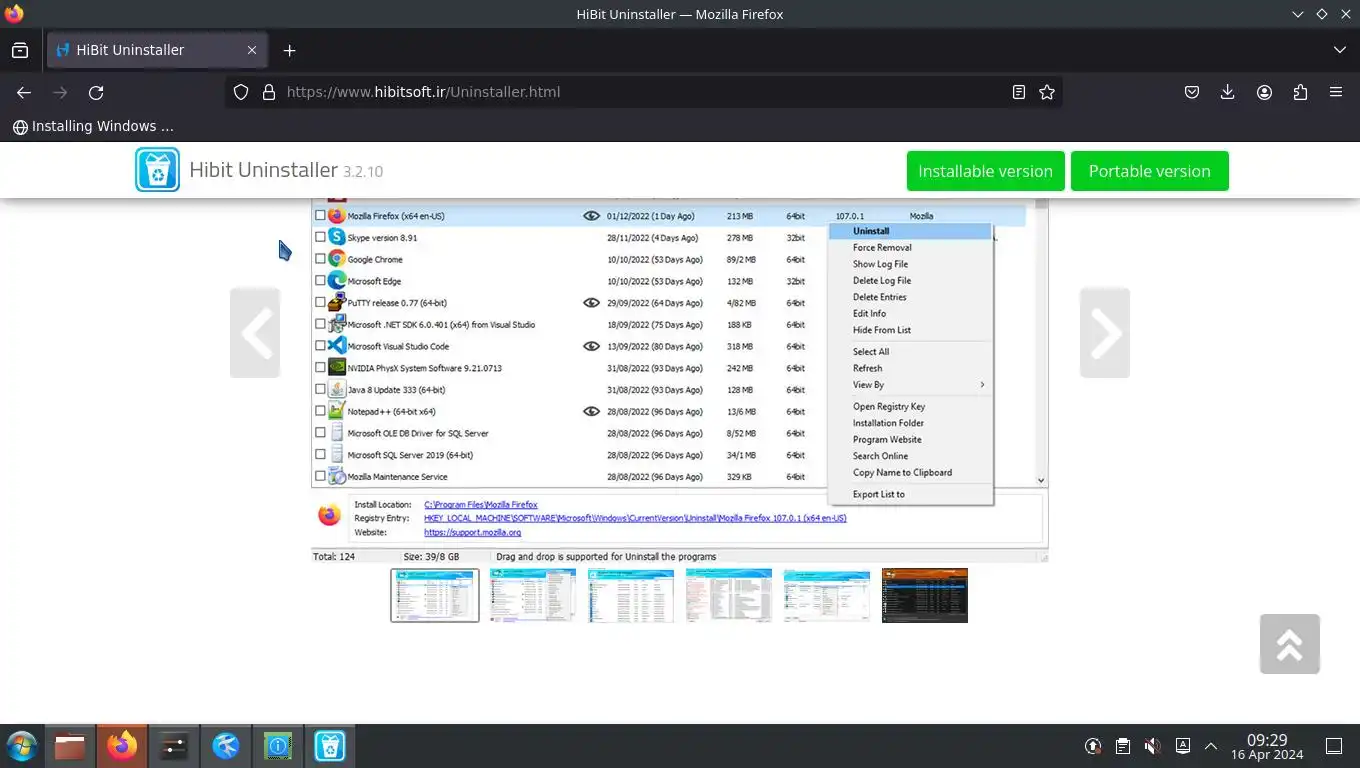Show site security padlock information
This screenshot has width=1360, height=768.
[x=268, y=92]
